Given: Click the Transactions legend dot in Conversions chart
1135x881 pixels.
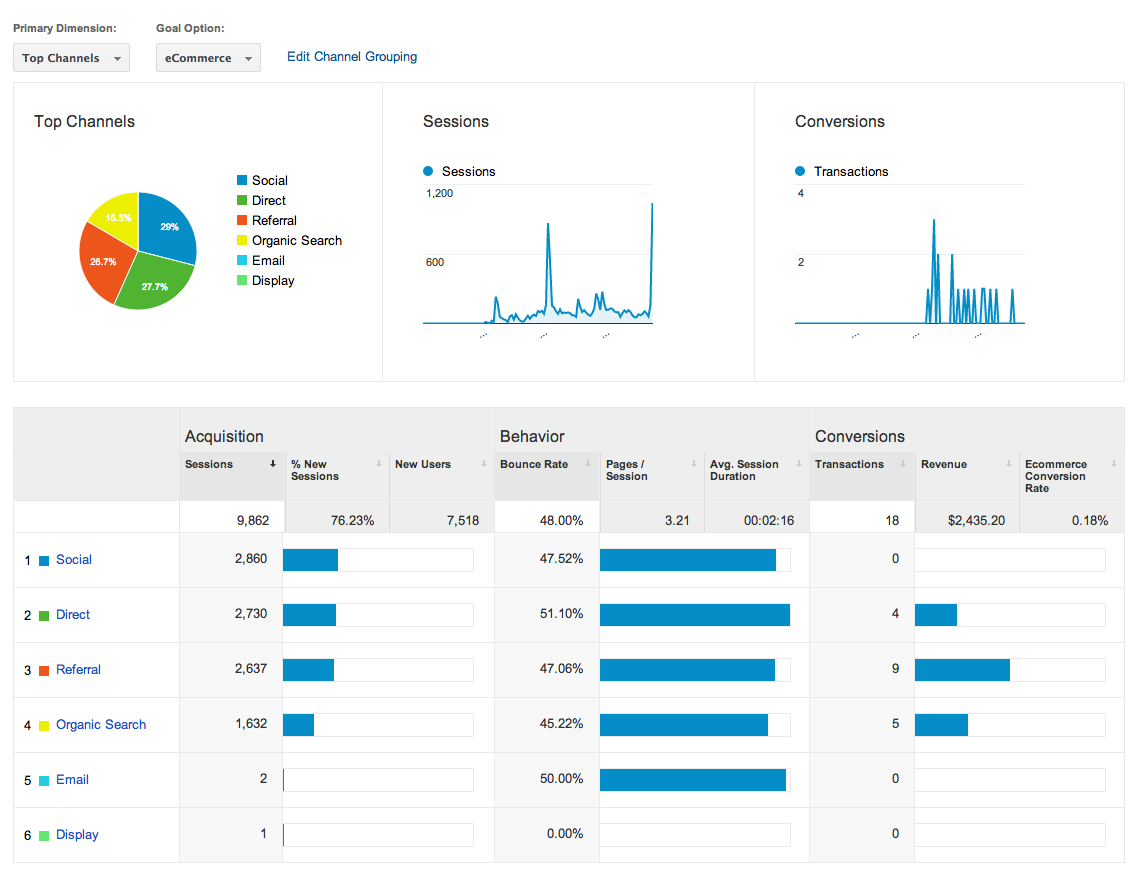Looking at the screenshot, I should 799,171.
